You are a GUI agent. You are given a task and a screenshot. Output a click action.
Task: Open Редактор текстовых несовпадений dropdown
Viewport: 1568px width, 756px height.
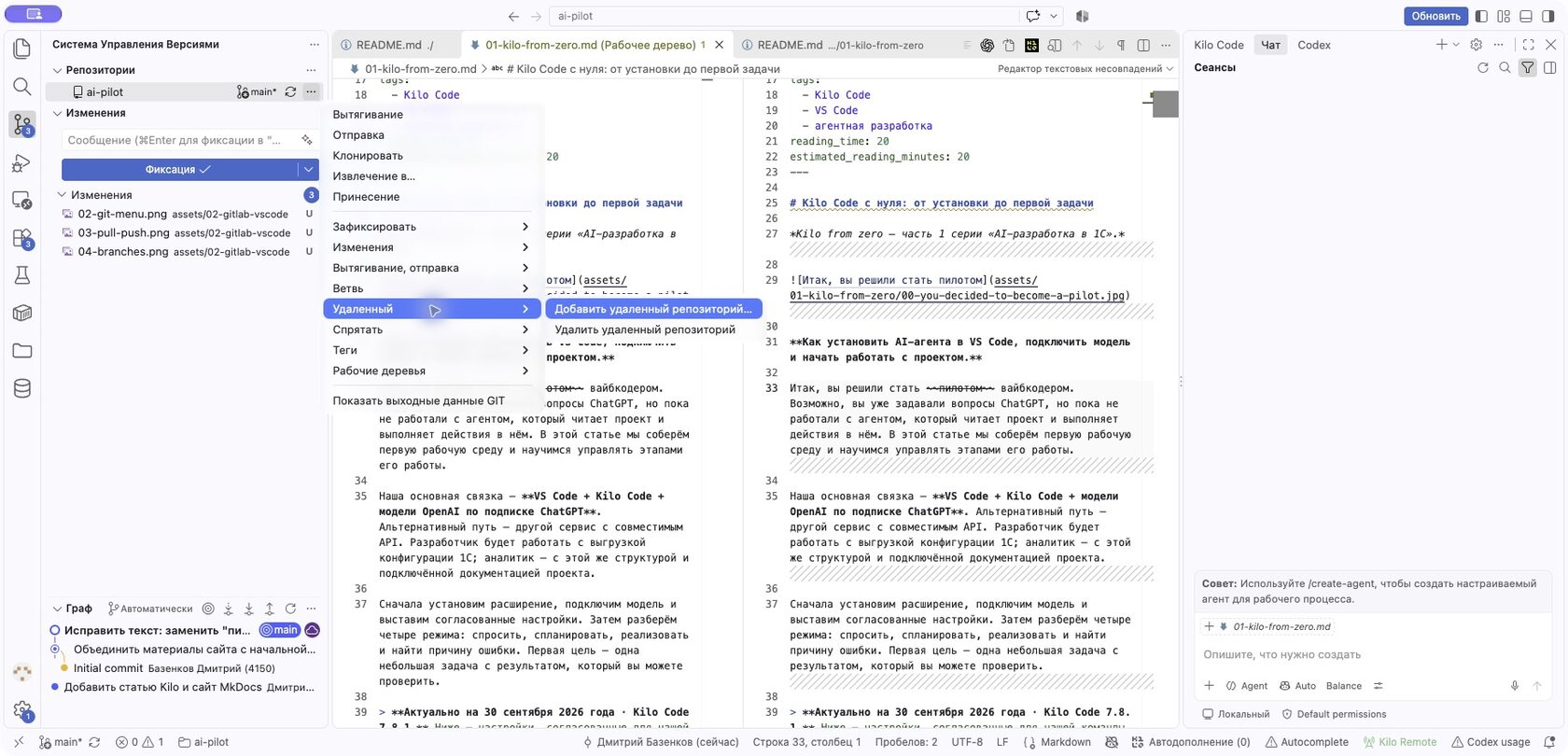(1085, 69)
